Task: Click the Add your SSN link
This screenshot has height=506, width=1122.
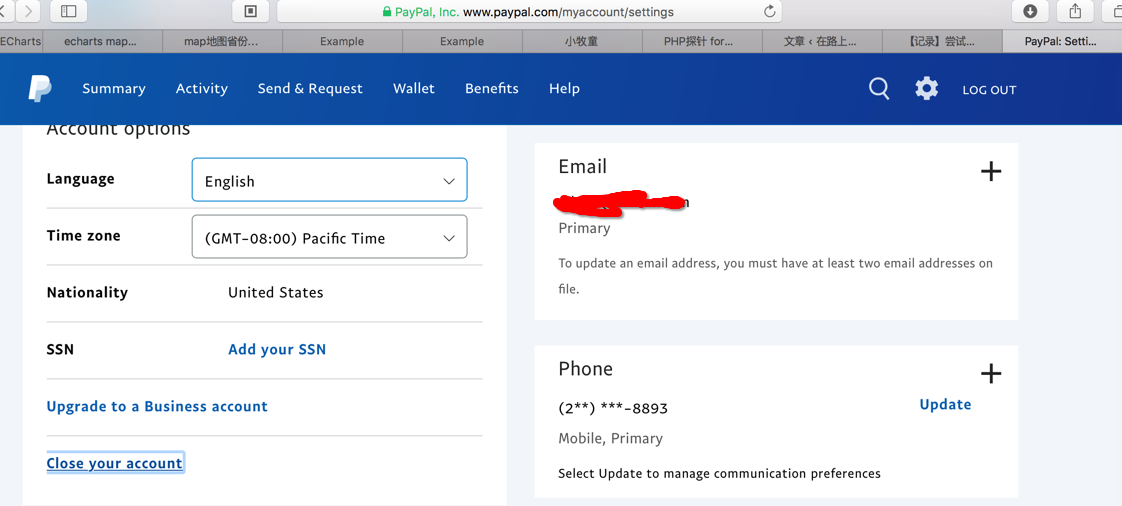Action: tap(277, 350)
